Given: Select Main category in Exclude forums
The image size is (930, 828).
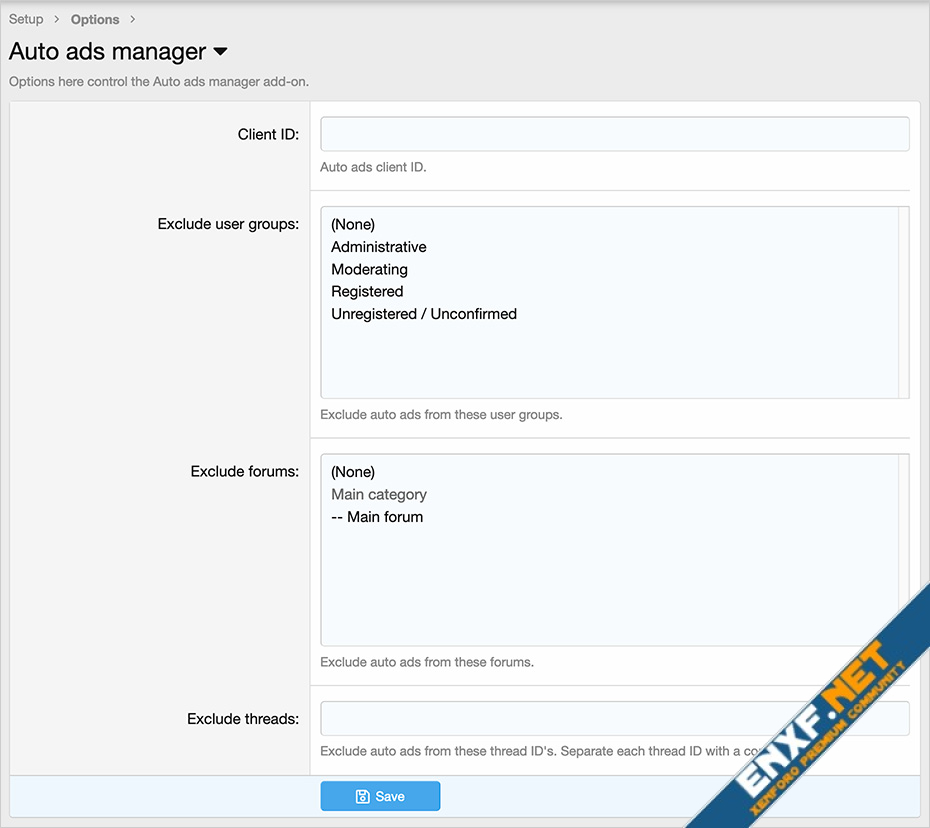Looking at the screenshot, I should point(379,494).
